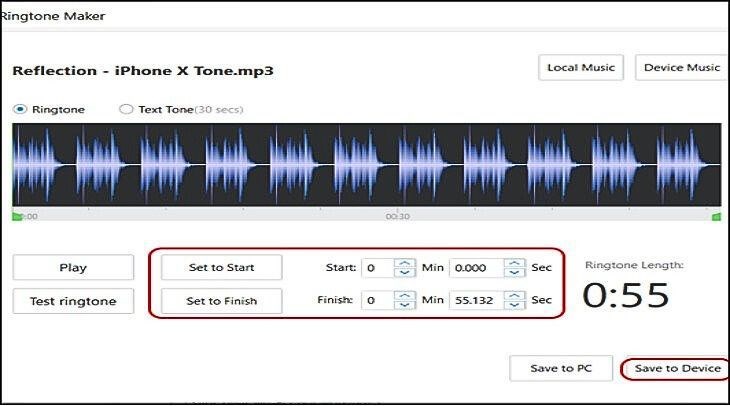
Task: Select the Ringtone radio button
Action: tap(19, 109)
